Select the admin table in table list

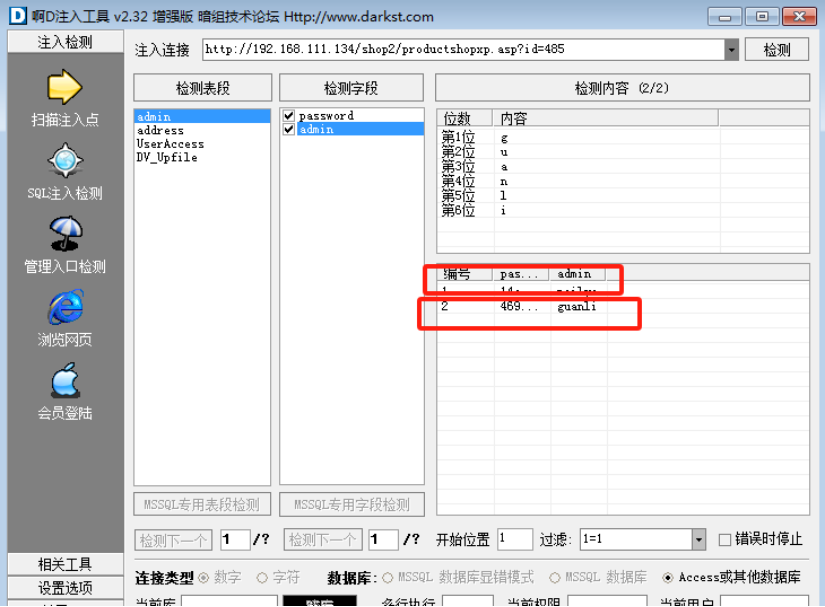click(203, 116)
